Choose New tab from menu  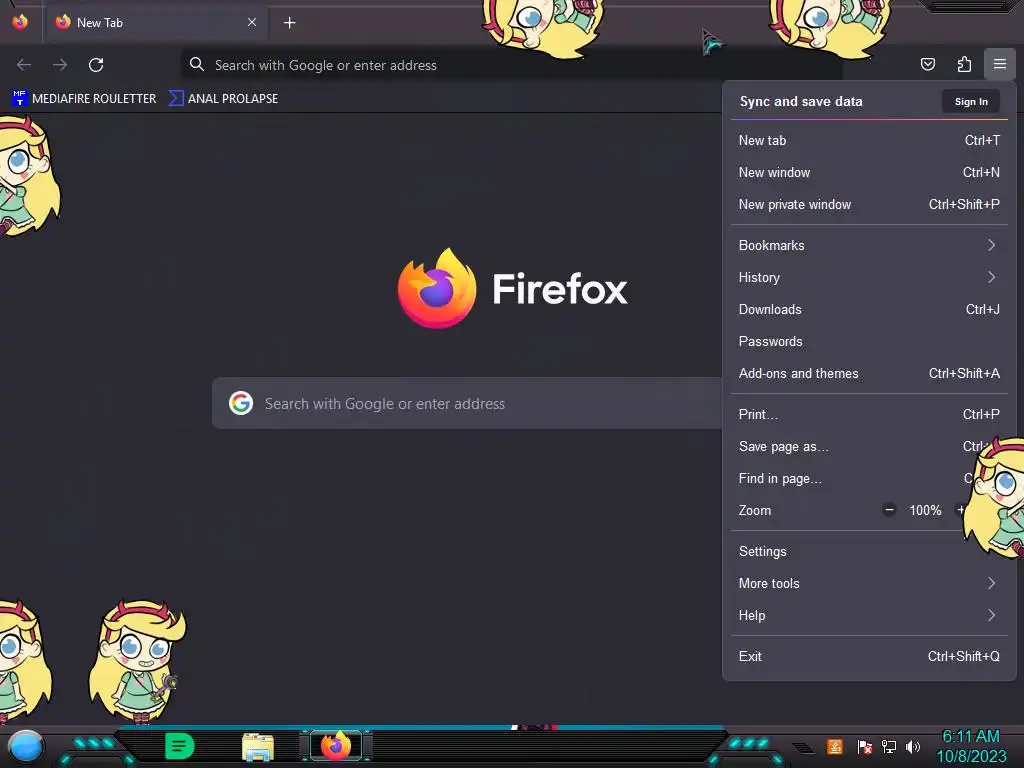point(869,140)
